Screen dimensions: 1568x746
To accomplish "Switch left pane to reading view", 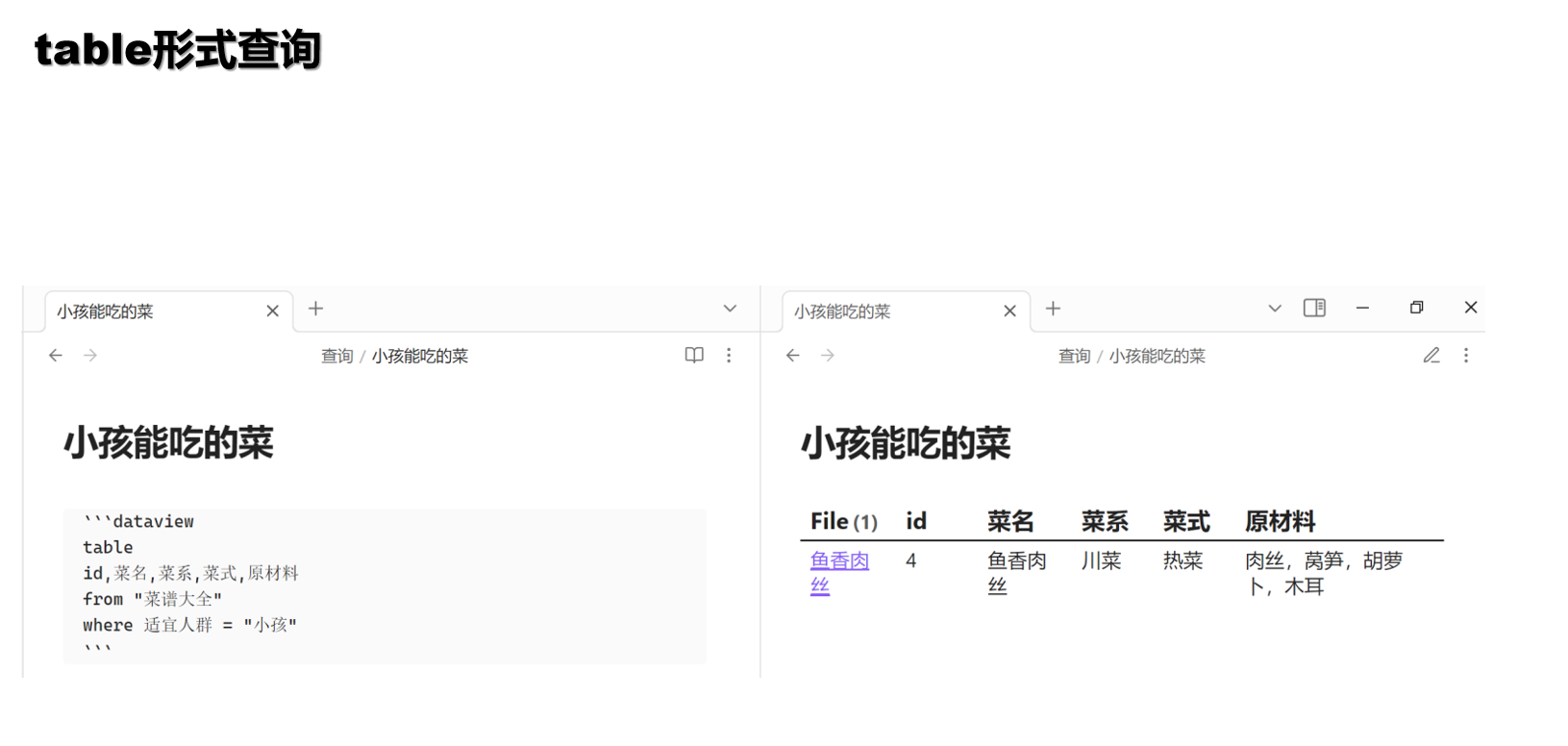I will pyautogui.click(x=694, y=356).
